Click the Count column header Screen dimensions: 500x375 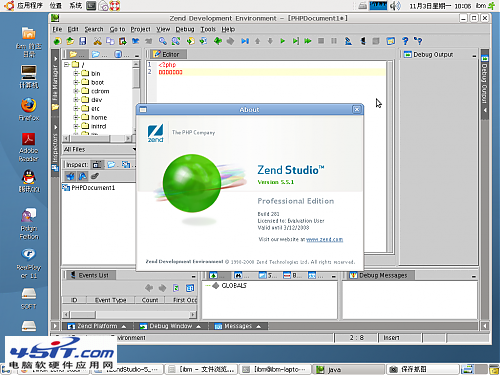(150, 300)
